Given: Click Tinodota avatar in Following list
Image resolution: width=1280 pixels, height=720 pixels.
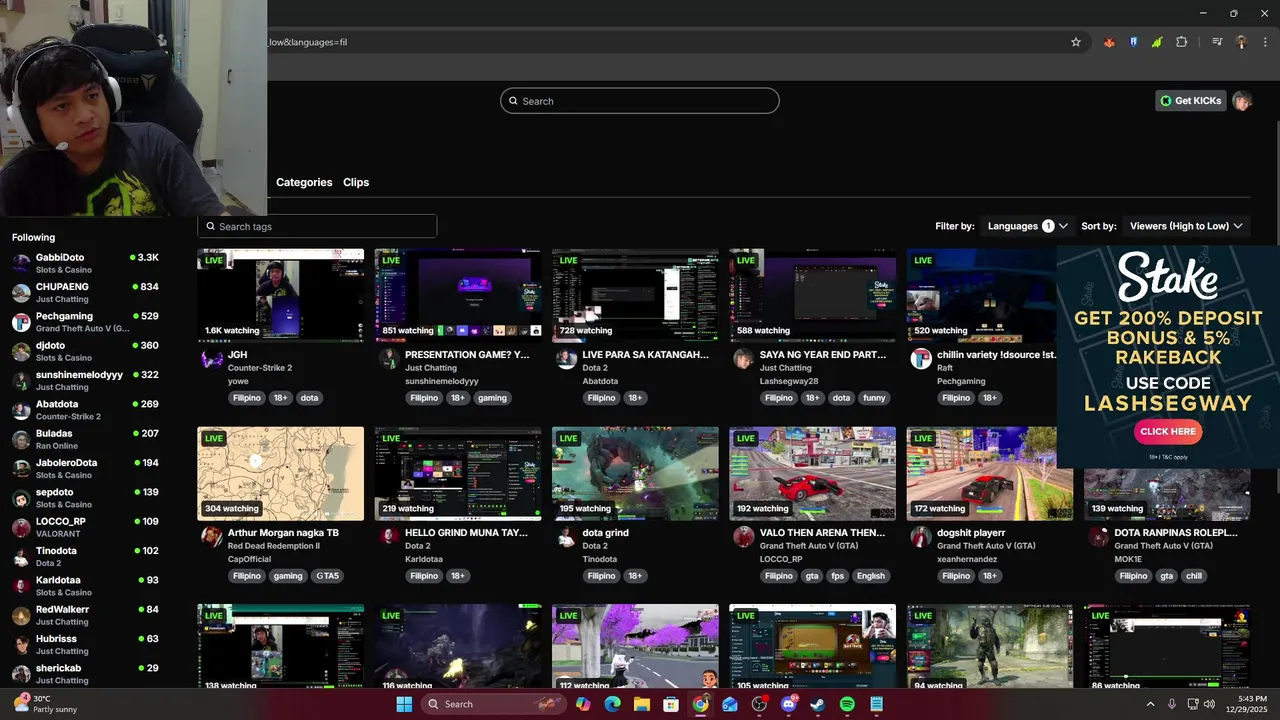Looking at the screenshot, I should coord(21,557).
